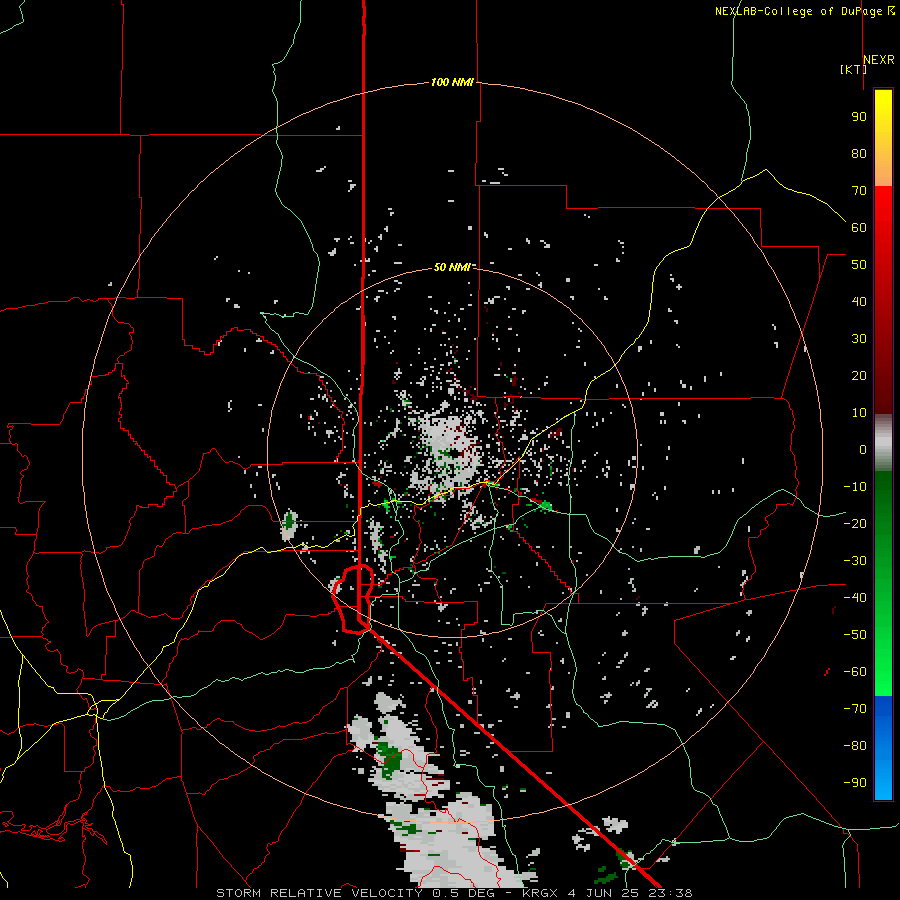Click the -70 scale value
900x900 pixels.
[x=855, y=708]
